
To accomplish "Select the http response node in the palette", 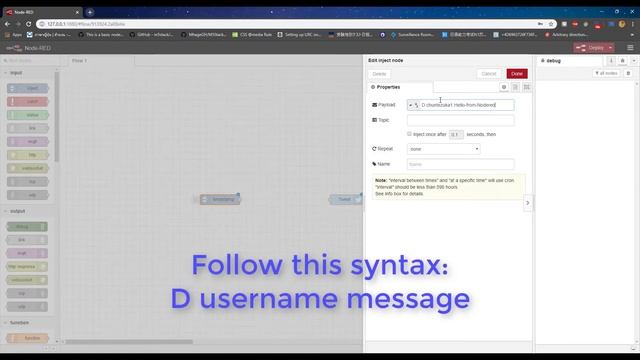I will [27, 267].
